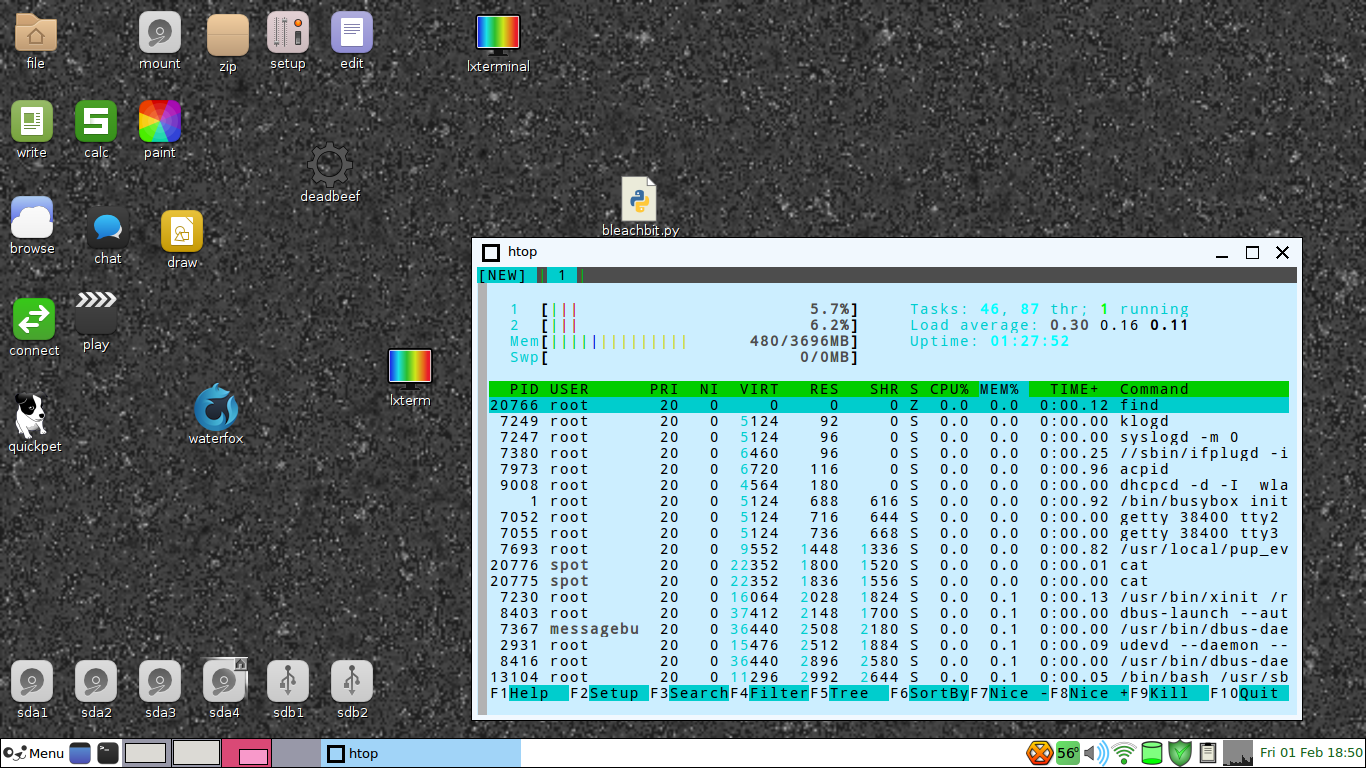Click the green storage cylinder tray icon

pos(1152,753)
